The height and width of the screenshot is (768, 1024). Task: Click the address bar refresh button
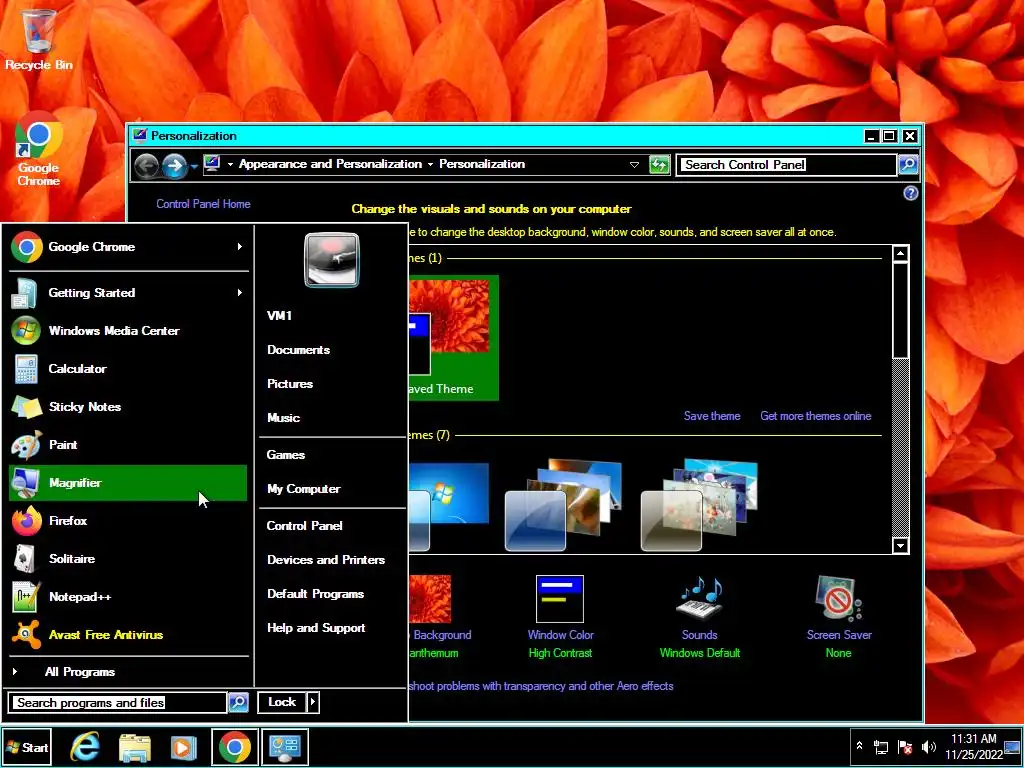[x=660, y=165]
